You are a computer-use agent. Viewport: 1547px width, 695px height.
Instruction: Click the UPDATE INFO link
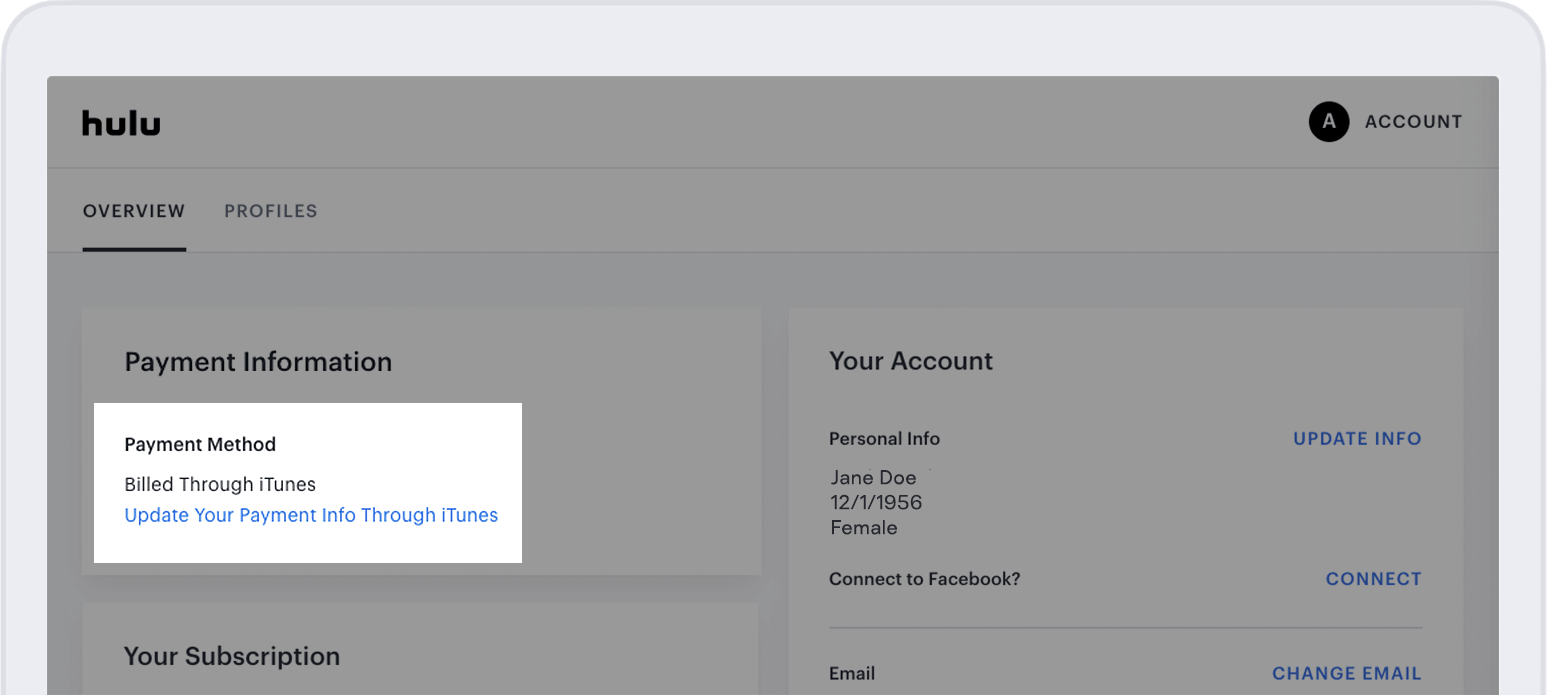pos(1357,439)
